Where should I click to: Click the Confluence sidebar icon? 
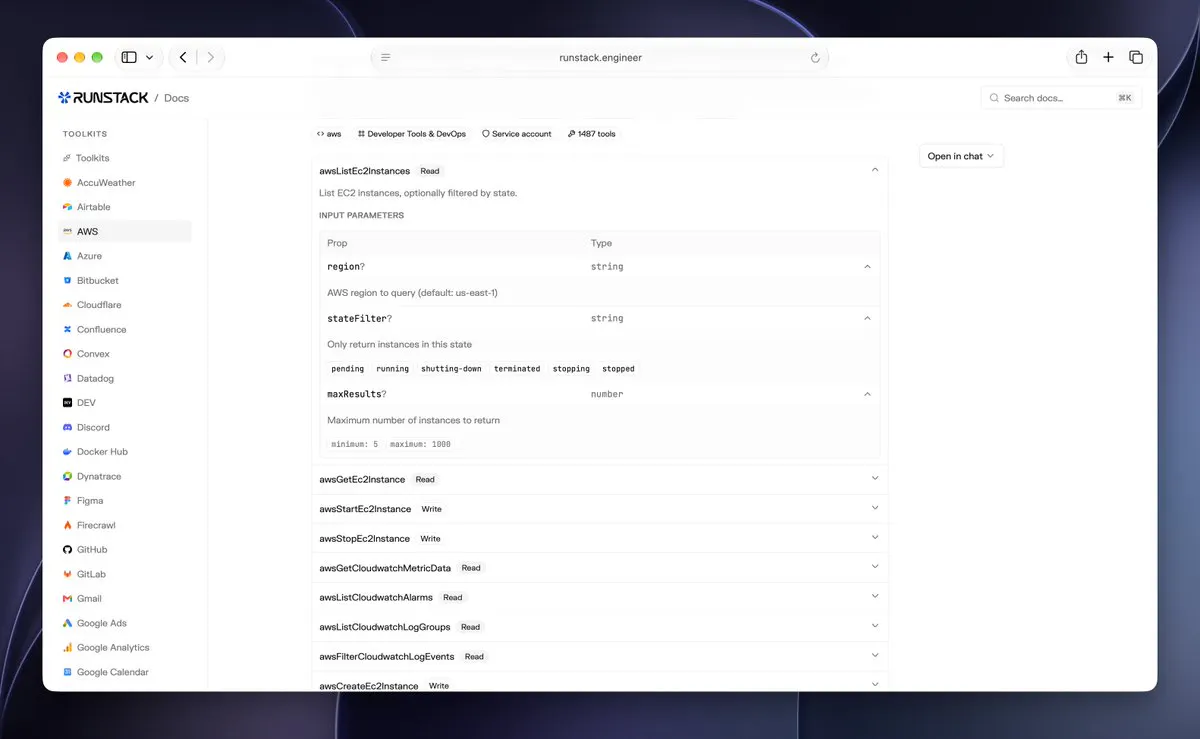67,330
